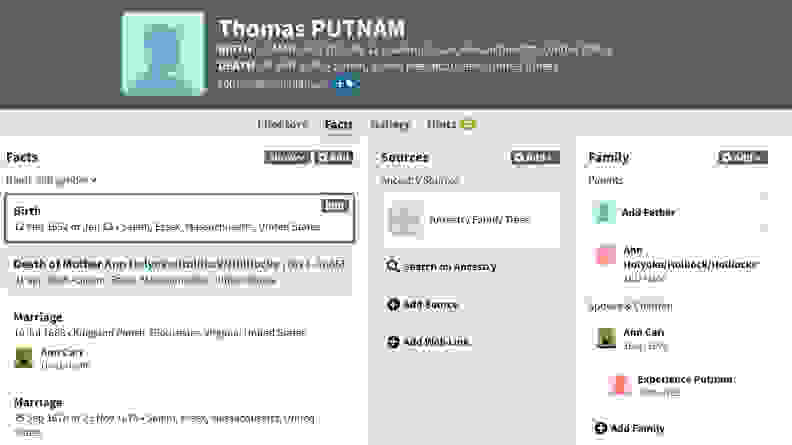The height and width of the screenshot is (445, 792).
Task: Open spouse Ann Carr's profile
Action: [x=644, y=332]
